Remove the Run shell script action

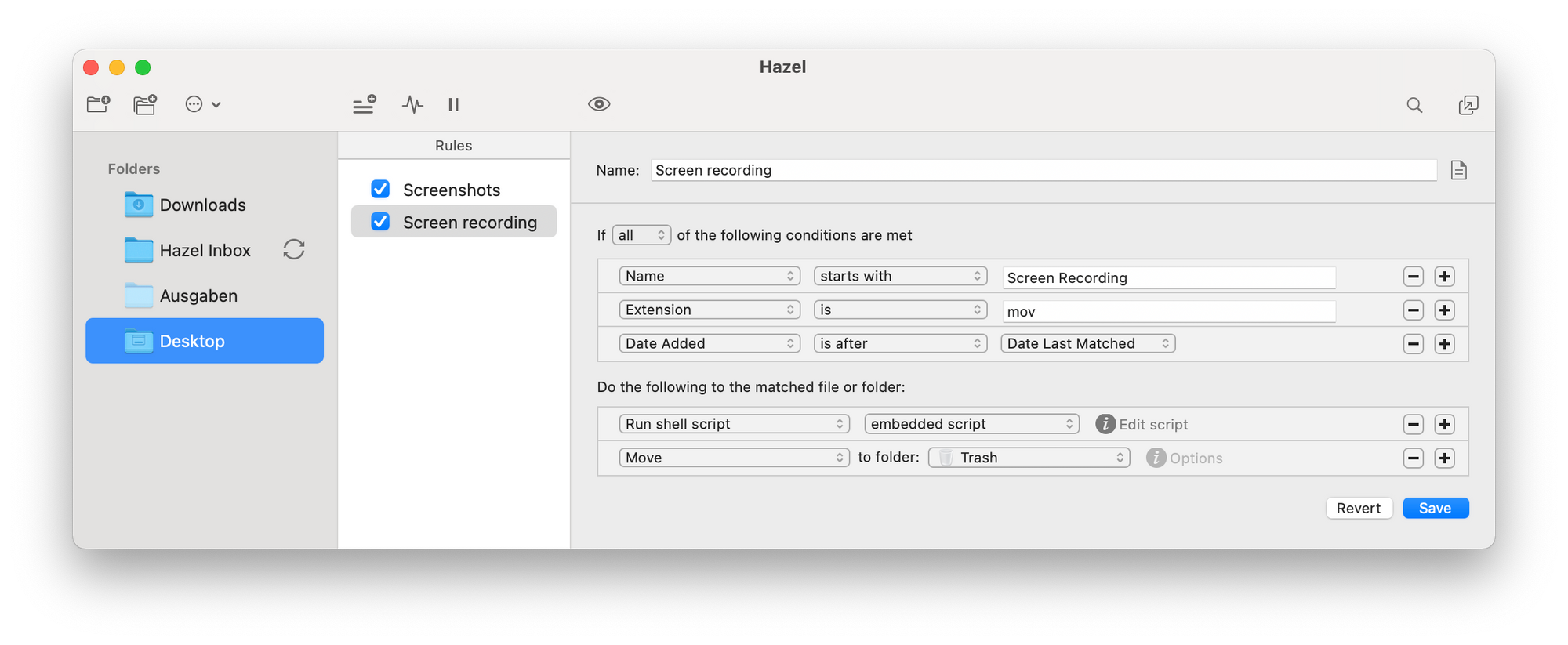1413,425
